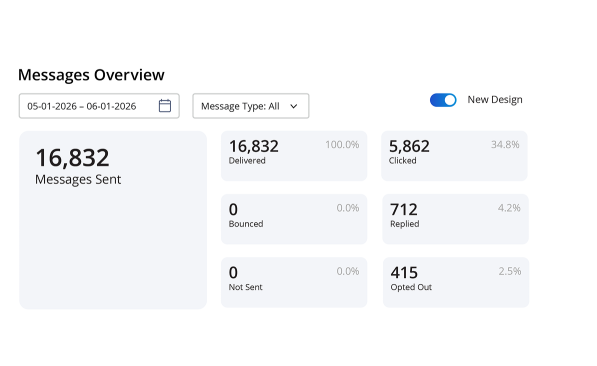Screen dimensions: 597x366
Task: Click the date range field 05-01-2026 – 06-01-2026
Action: coord(99,106)
